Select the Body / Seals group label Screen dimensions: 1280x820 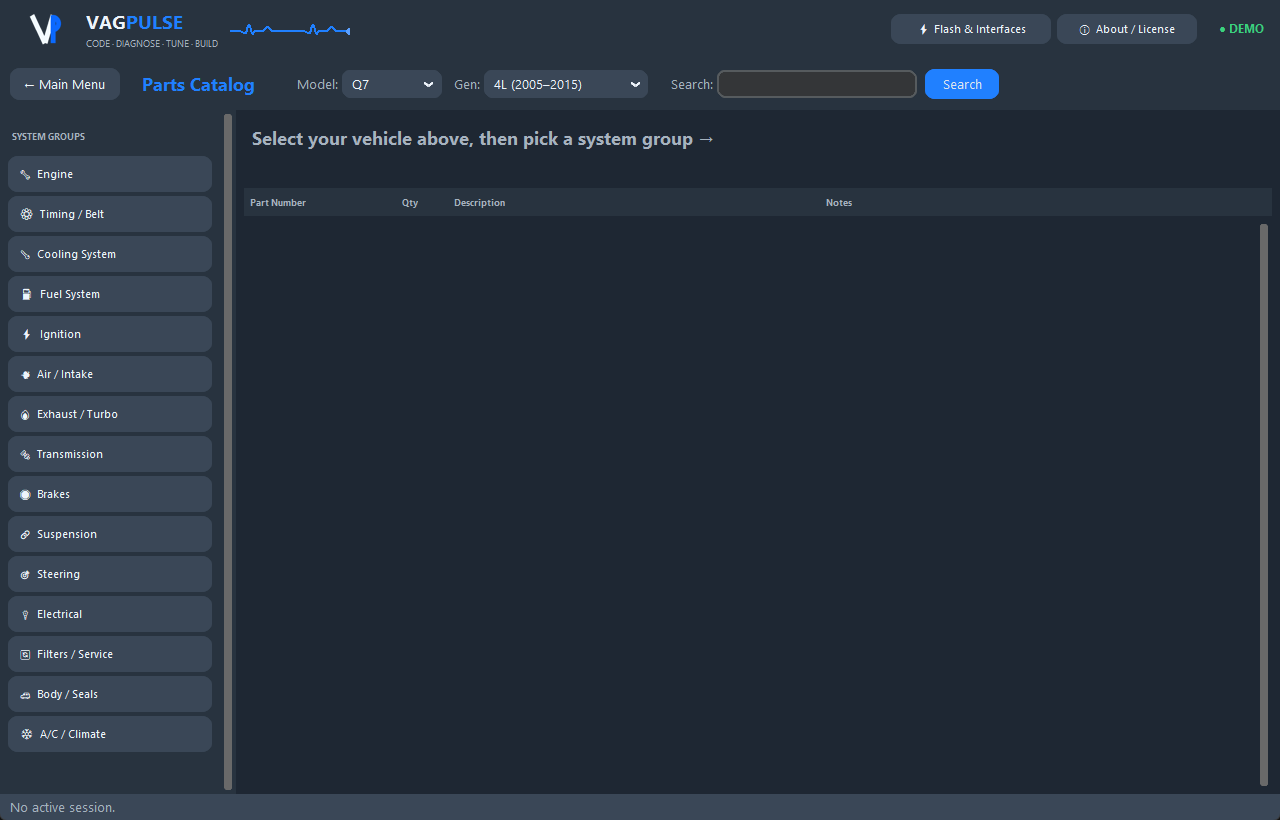click(67, 694)
